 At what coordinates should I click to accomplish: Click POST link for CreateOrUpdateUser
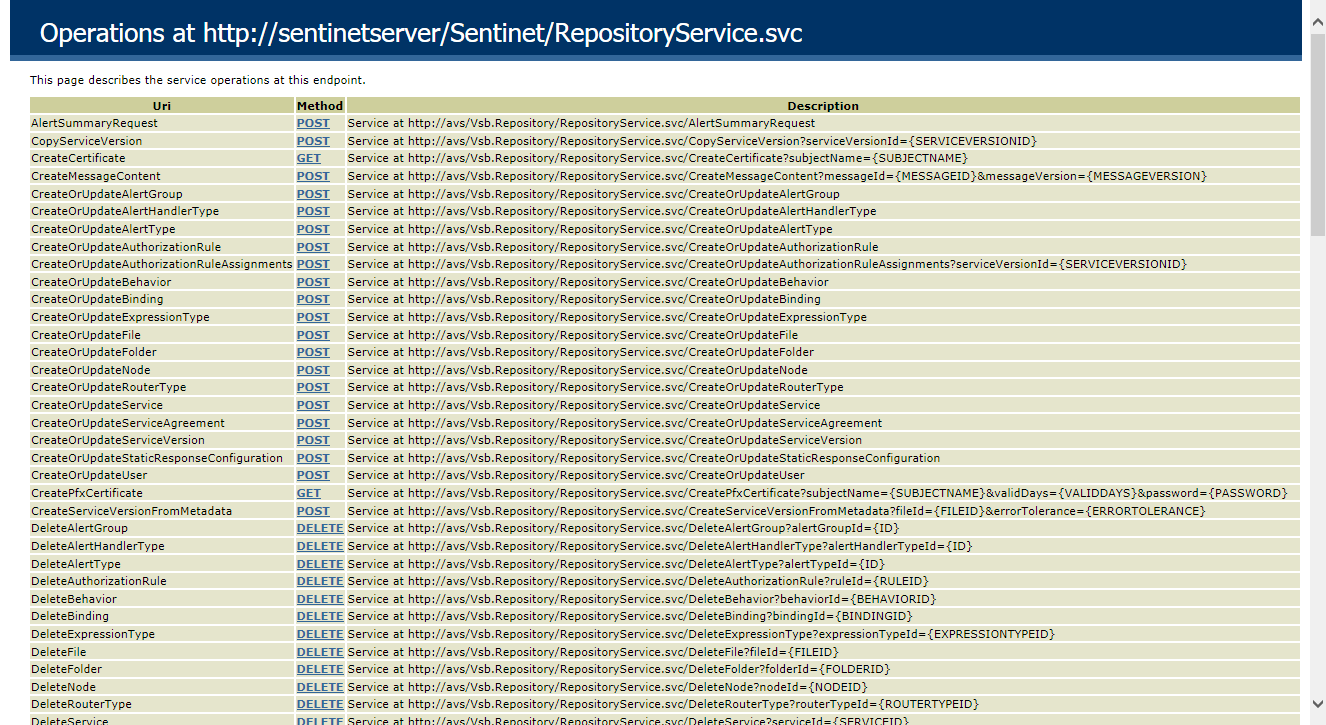312,475
